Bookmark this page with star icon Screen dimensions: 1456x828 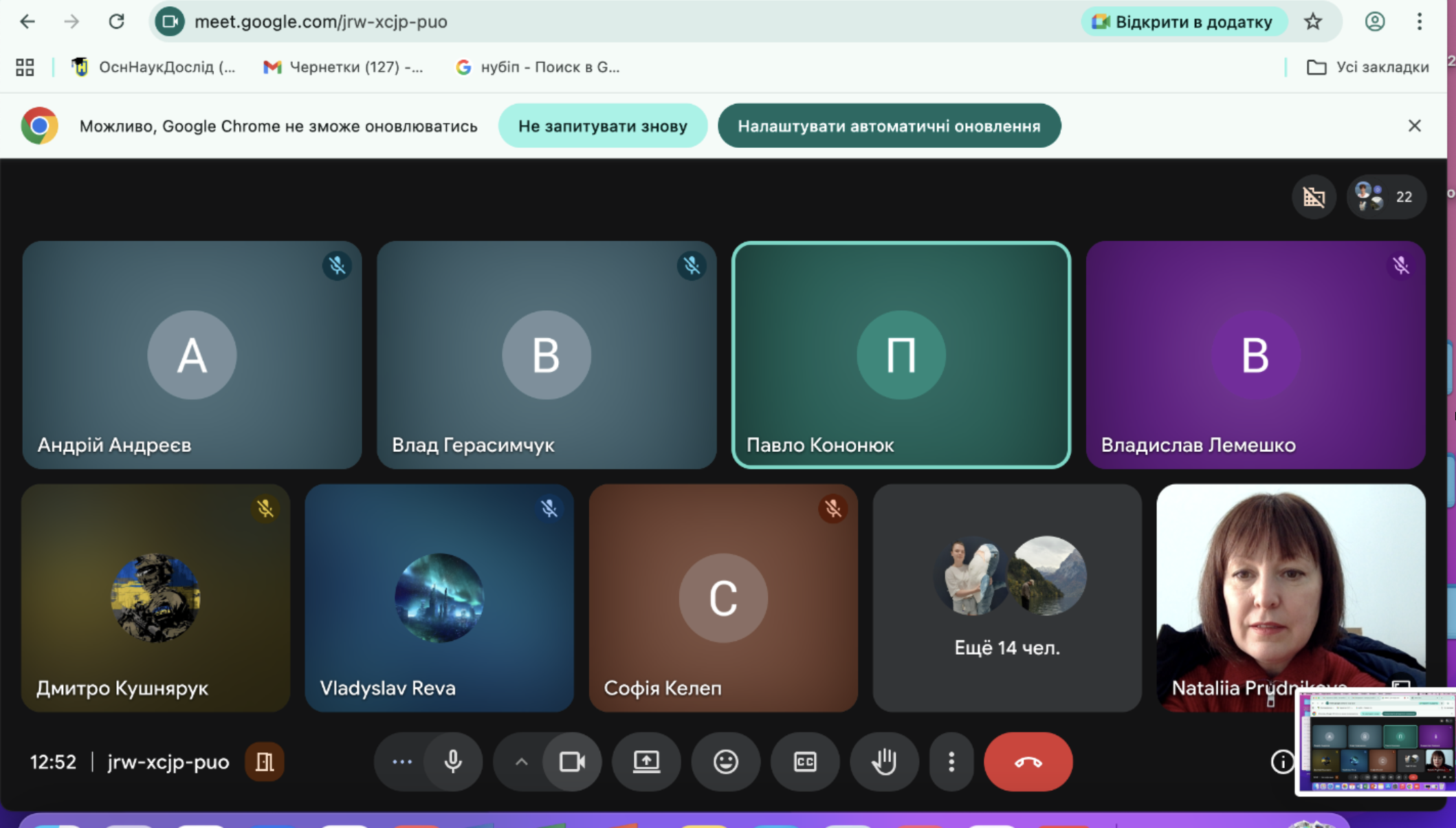1313,22
